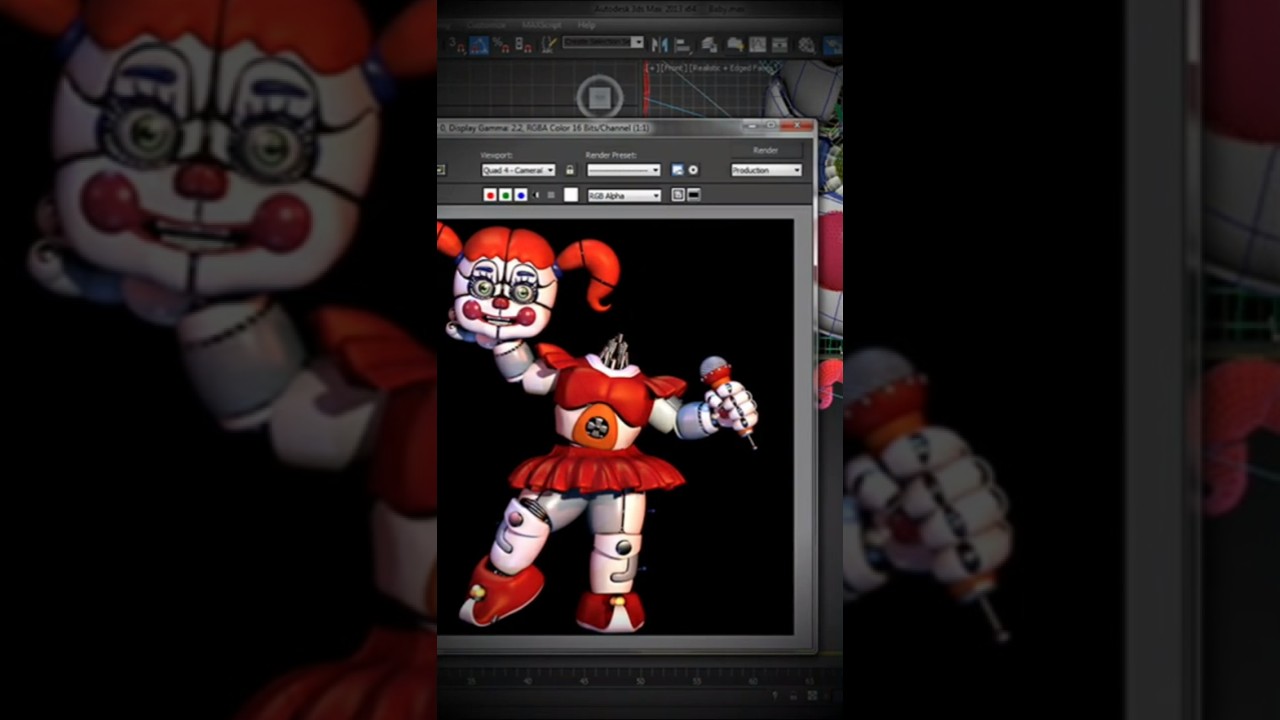Screen dimensions: 1280x720
Task: Open the Render Setup icon in the main toolbar
Action: click(x=832, y=45)
